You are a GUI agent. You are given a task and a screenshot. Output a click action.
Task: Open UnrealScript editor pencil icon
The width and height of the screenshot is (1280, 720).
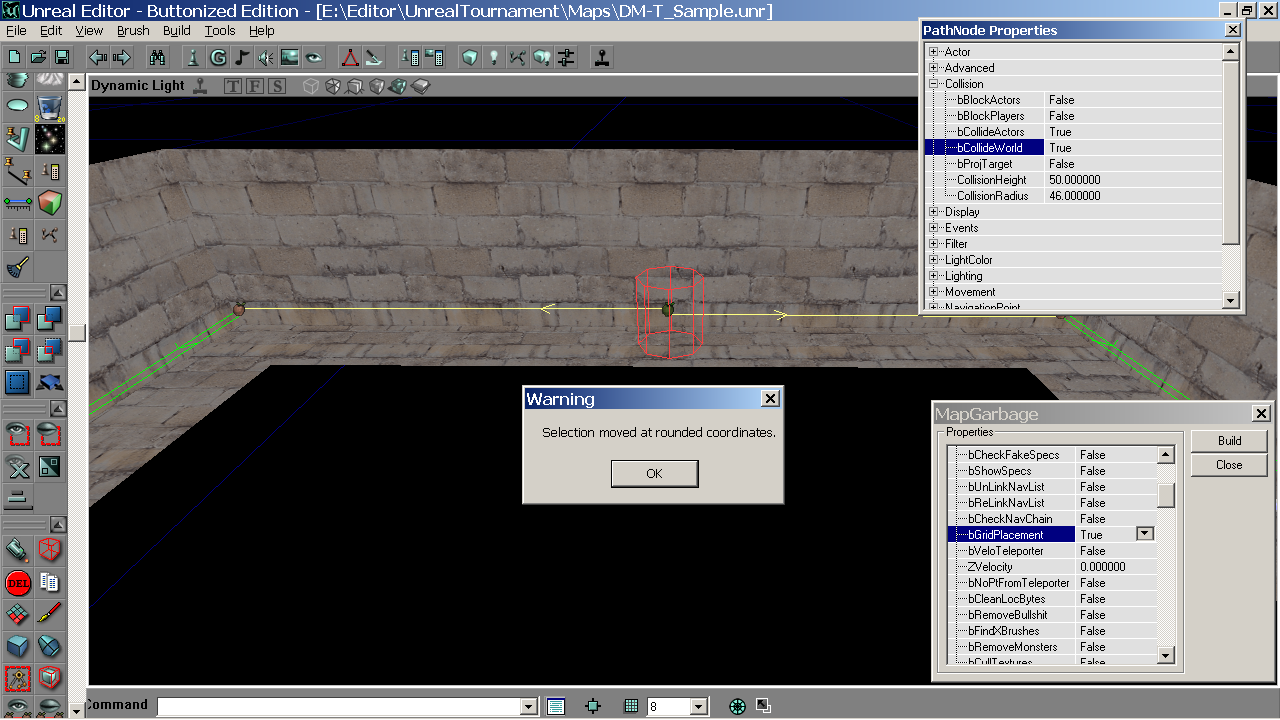click(374, 57)
